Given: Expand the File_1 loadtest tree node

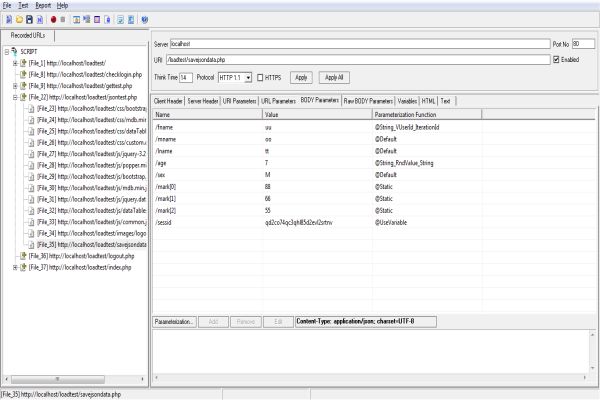Looking at the screenshot, I should tap(15, 63).
